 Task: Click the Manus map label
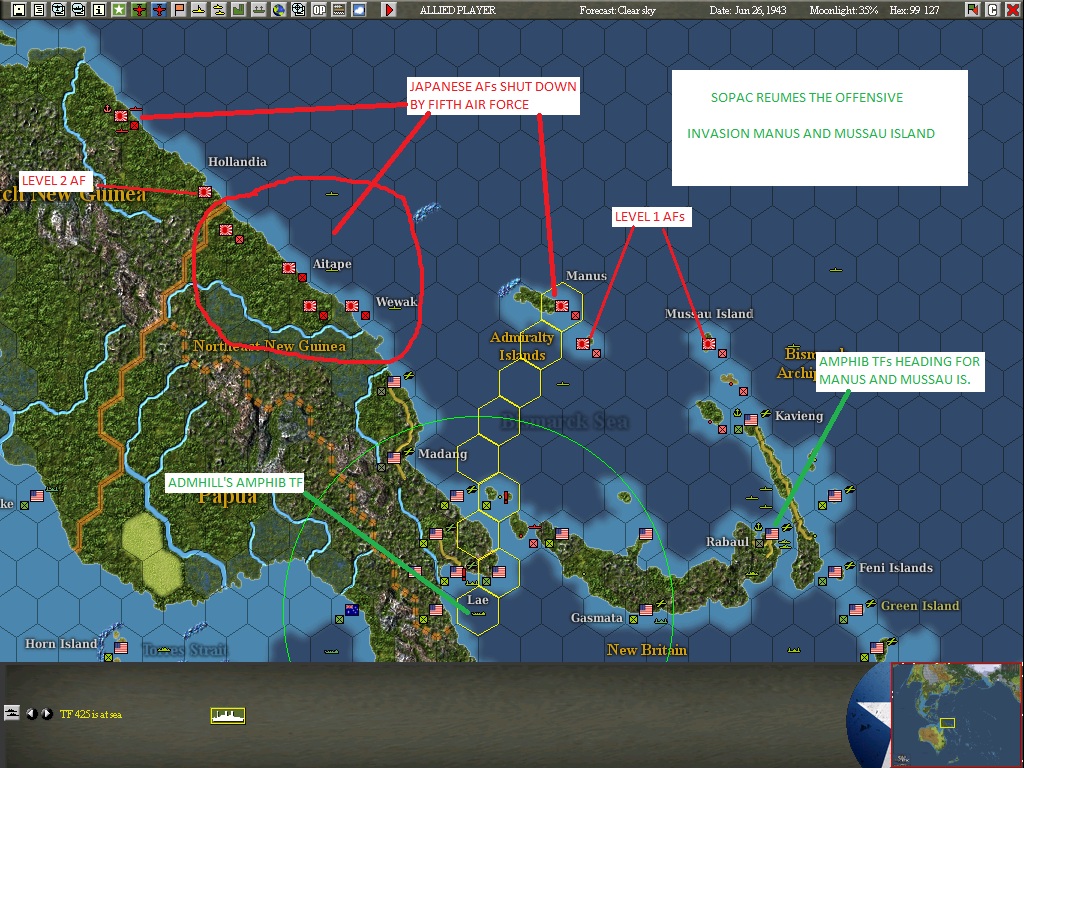tap(586, 276)
